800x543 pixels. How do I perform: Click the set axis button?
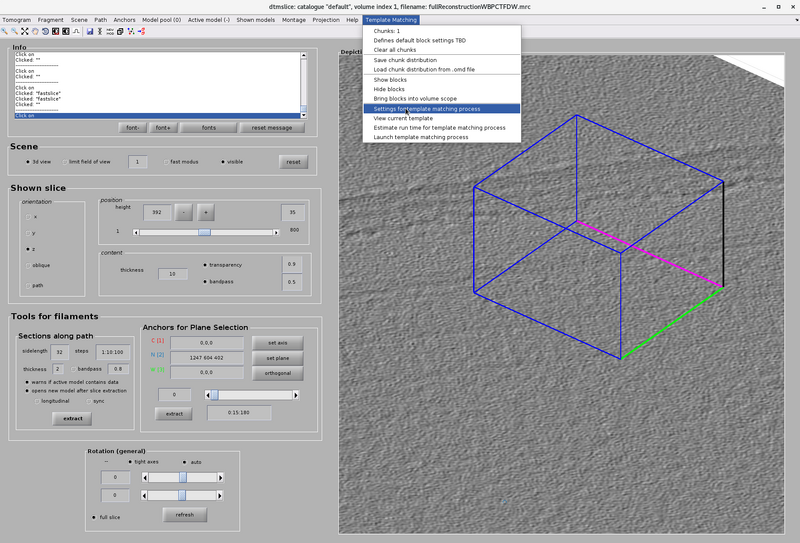pos(278,343)
